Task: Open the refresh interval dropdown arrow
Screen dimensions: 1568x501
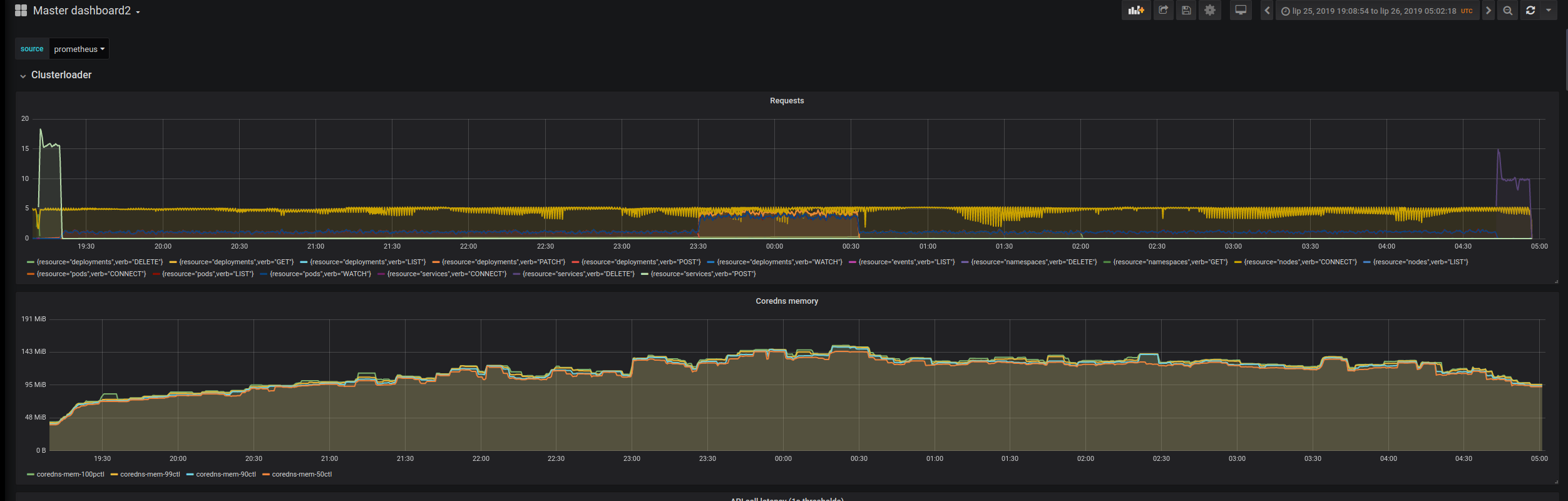Action: (x=1549, y=11)
